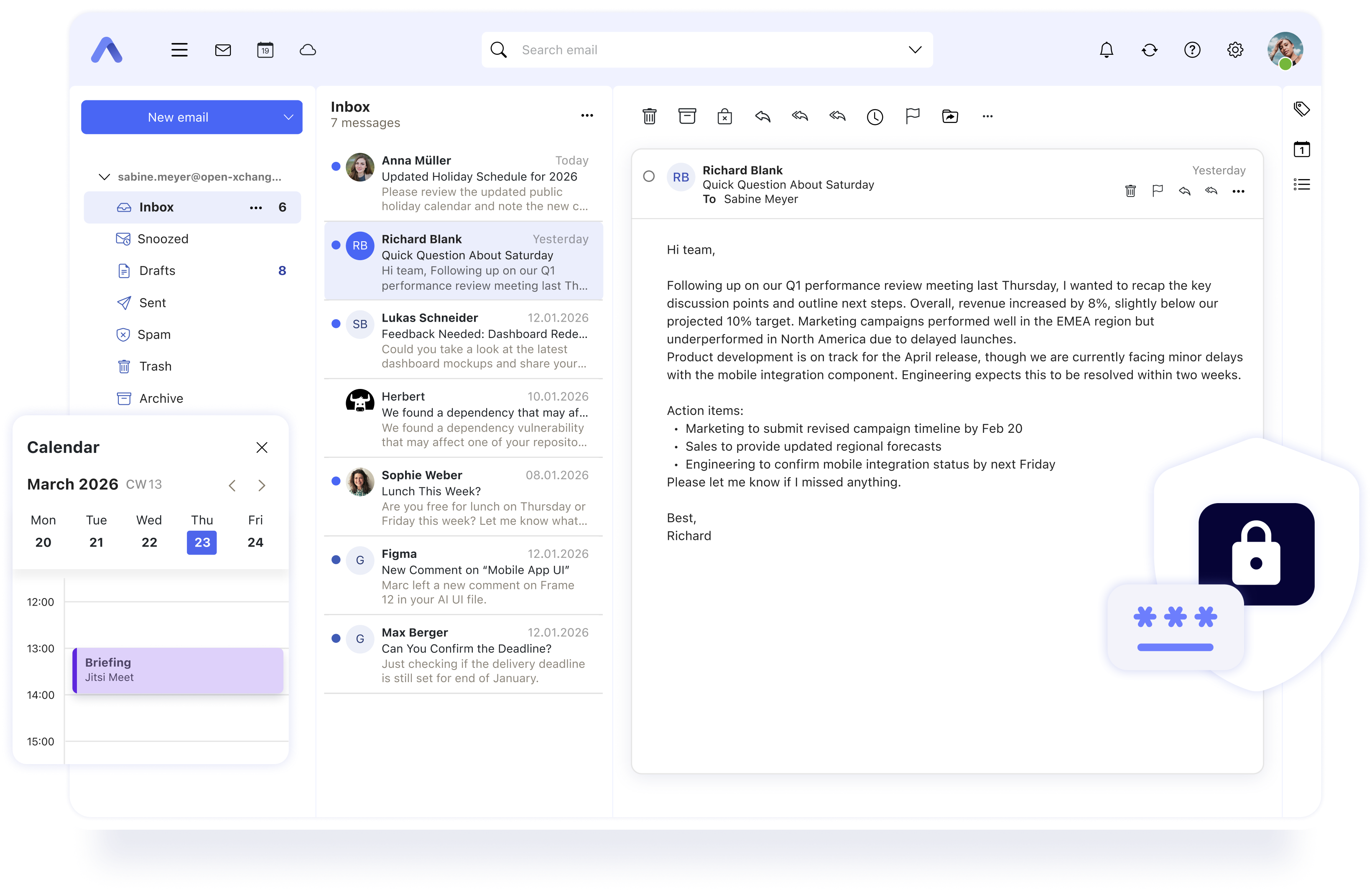Click the New email button

click(178, 118)
